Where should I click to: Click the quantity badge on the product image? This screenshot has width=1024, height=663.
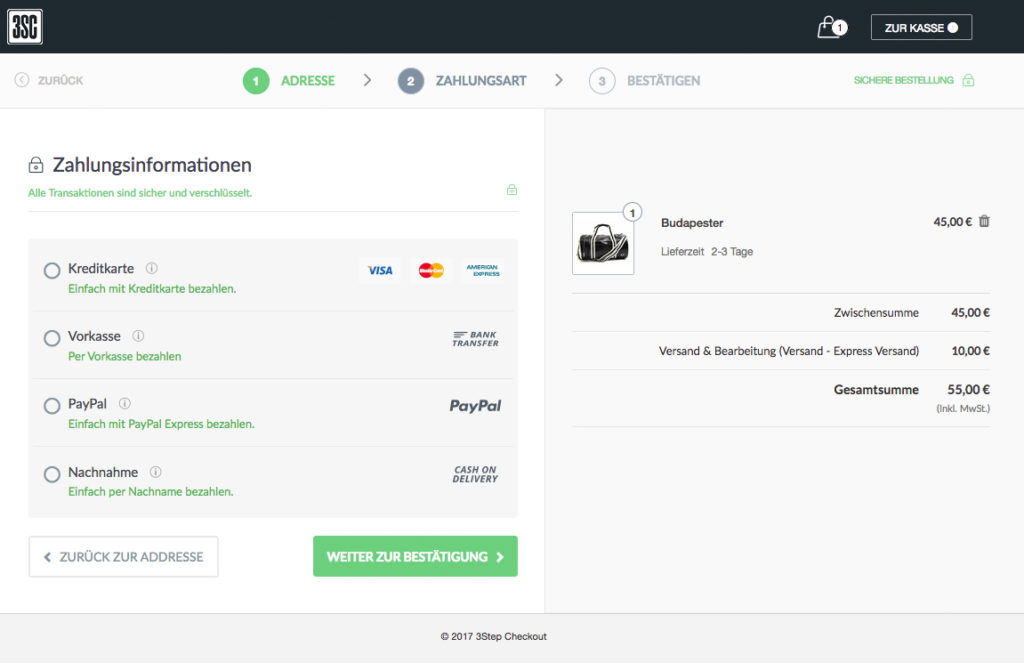[632, 213]
